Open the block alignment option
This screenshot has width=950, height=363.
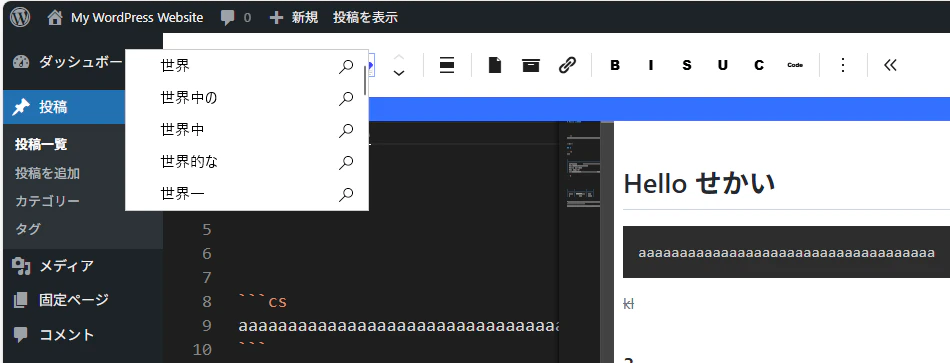coord(447,65)
